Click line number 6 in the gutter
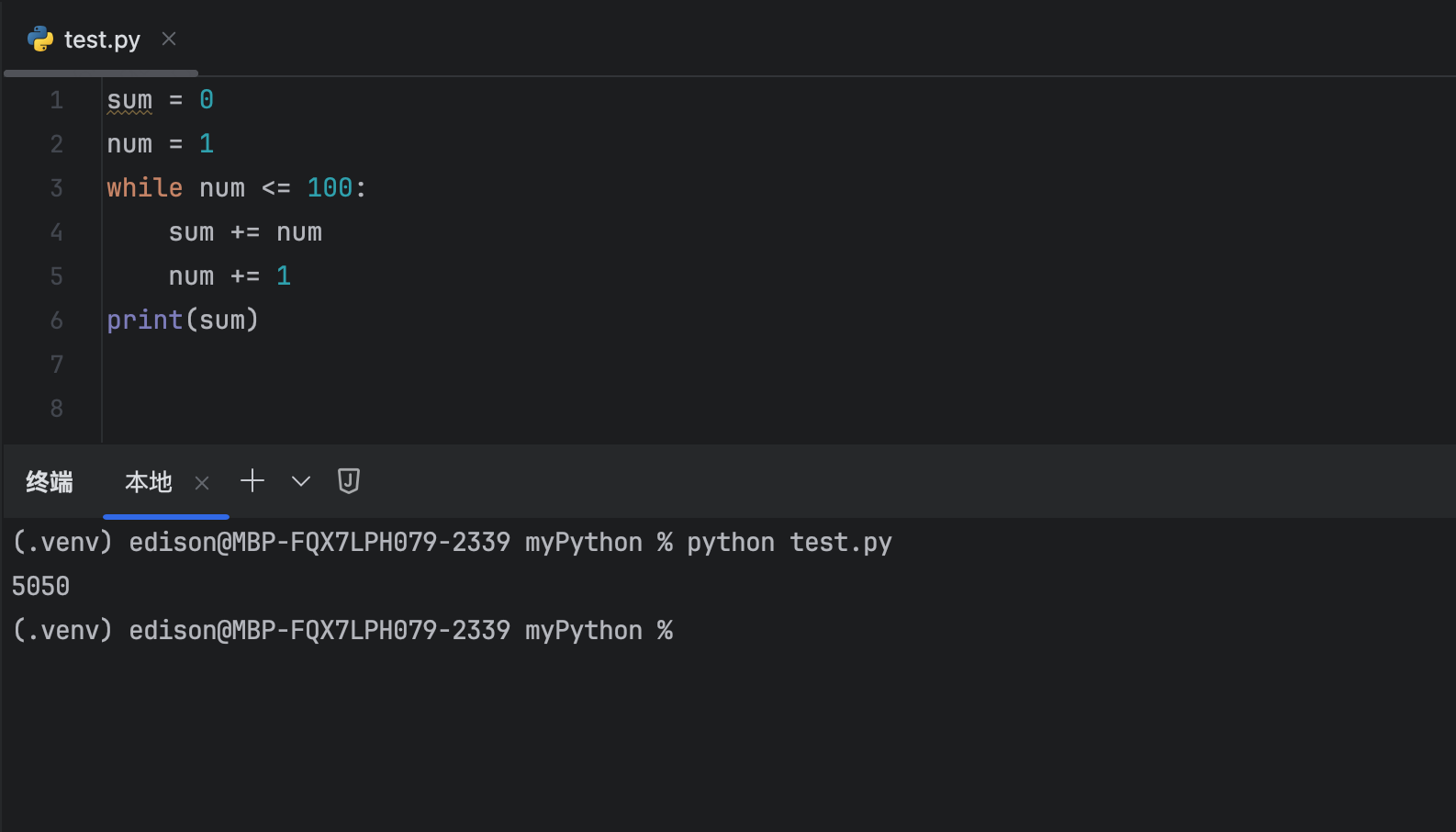Image resolution: width=1456 pixels, height=832 pixels. click(x=57, y=320)
